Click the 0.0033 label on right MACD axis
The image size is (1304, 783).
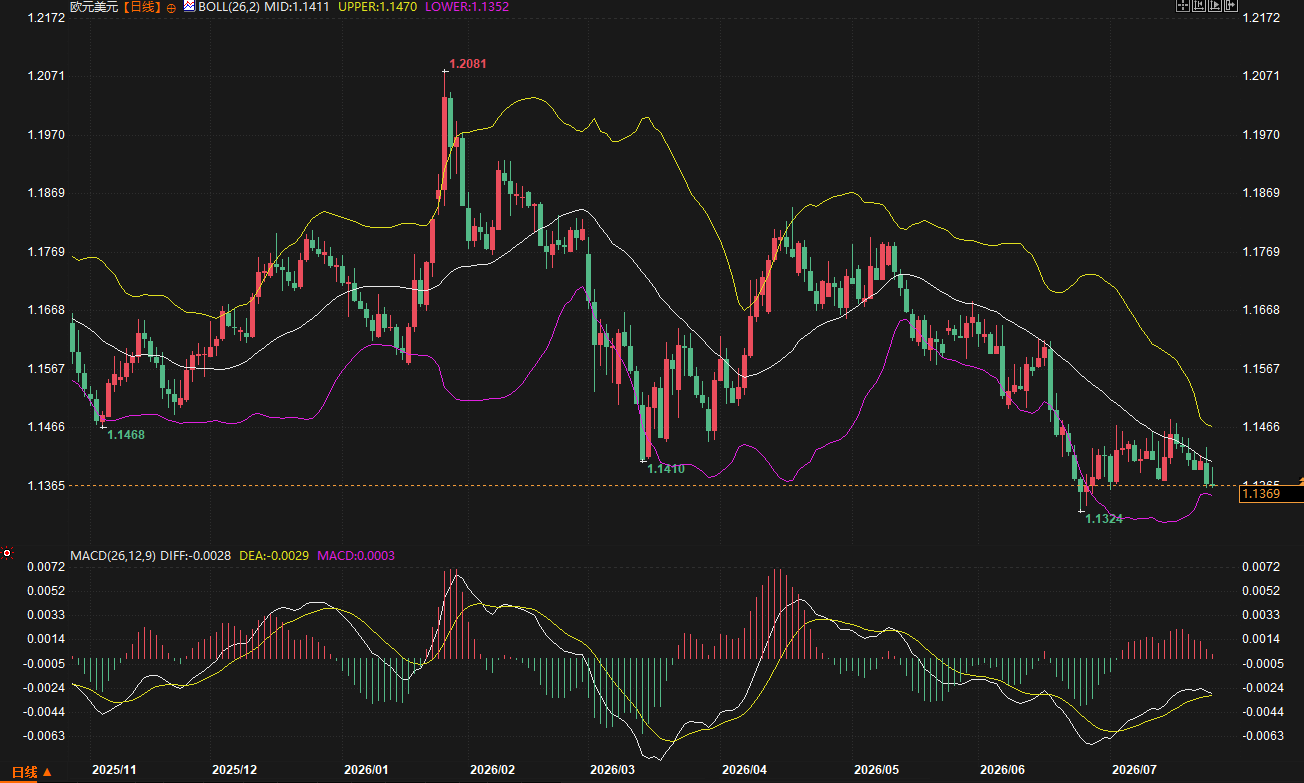point(1259,615)
